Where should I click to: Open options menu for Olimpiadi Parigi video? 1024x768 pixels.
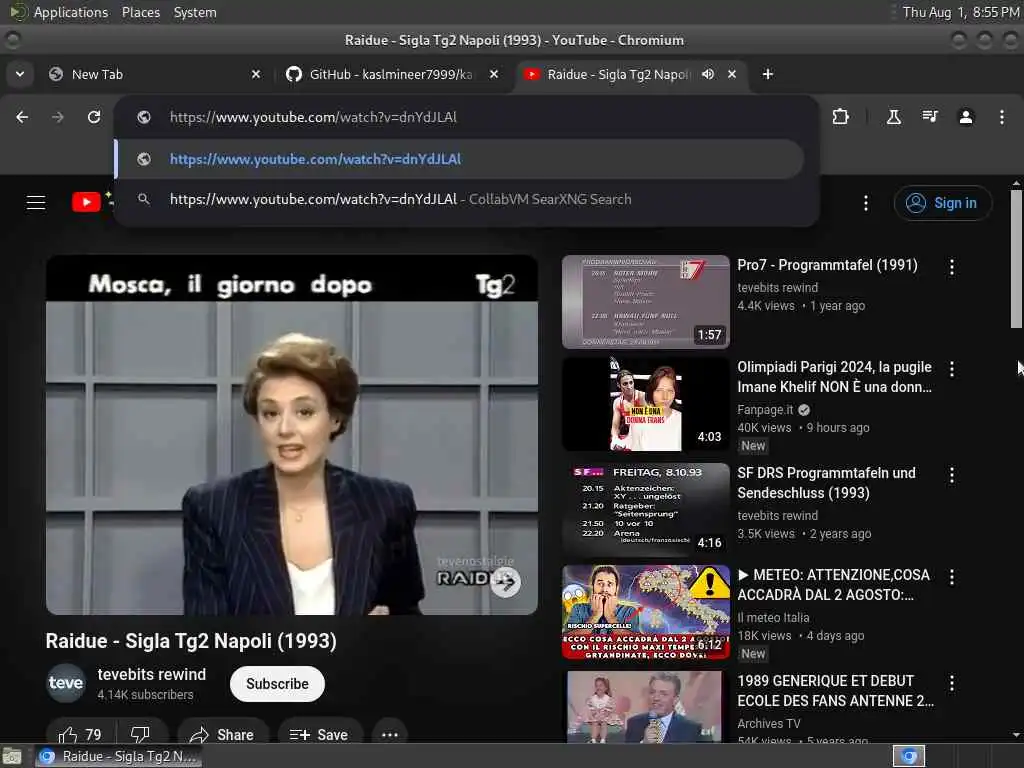952,369
